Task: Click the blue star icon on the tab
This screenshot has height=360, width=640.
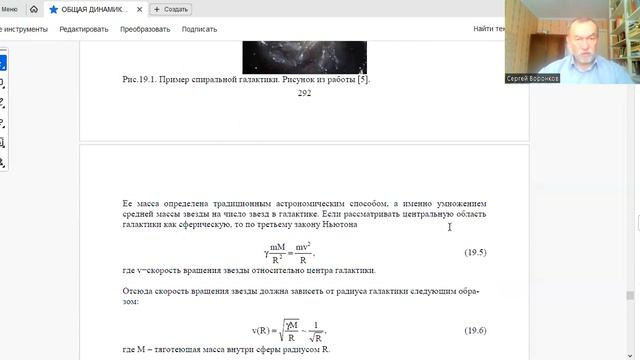Action: (x=53, y=9)
